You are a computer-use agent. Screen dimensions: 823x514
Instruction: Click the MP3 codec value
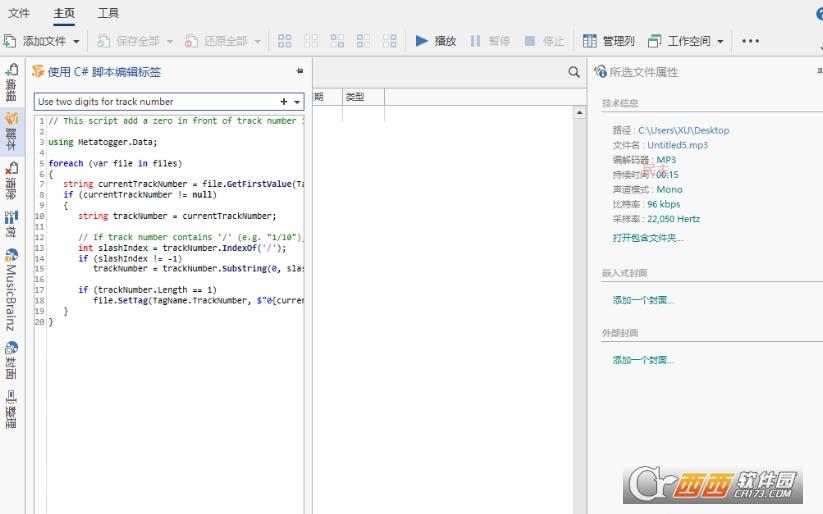click(x=666, y=160)
